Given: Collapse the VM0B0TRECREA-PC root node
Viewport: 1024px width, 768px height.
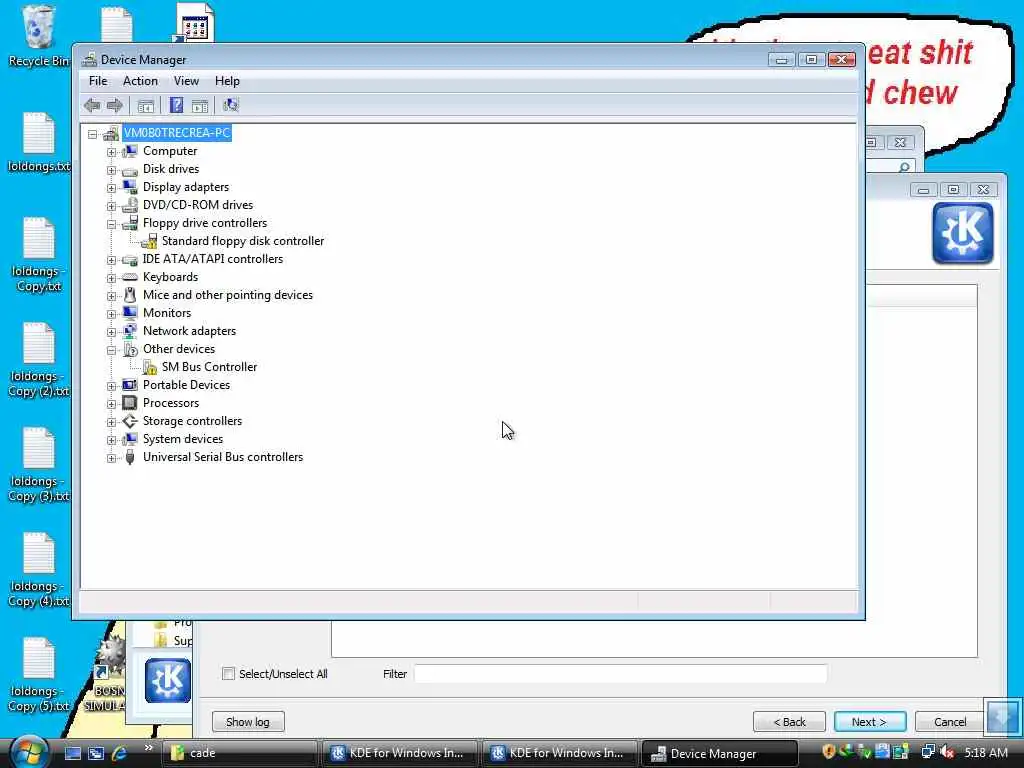Looking at the screenshot, I should coord(93,134).
